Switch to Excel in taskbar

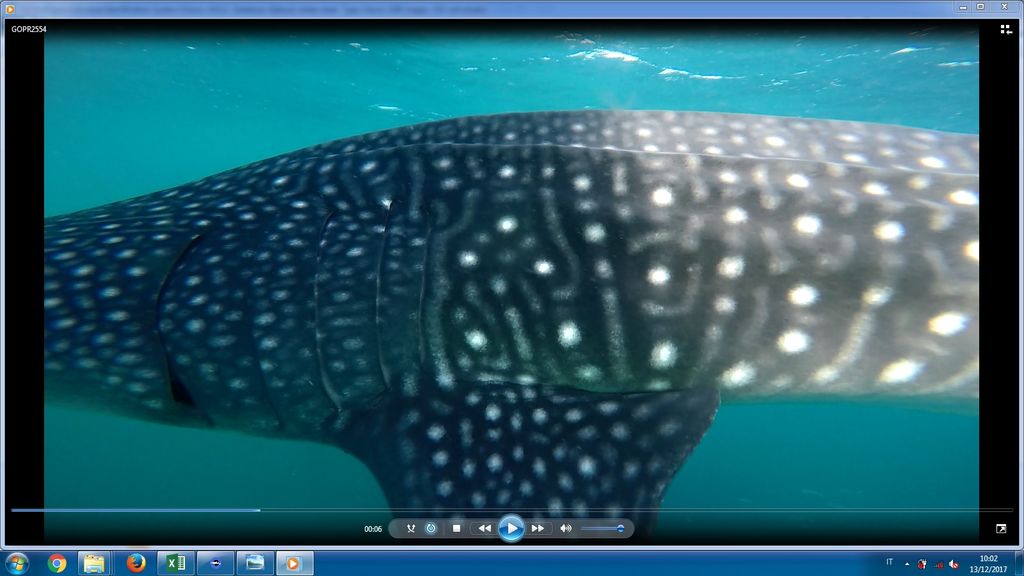coord(175,563)
